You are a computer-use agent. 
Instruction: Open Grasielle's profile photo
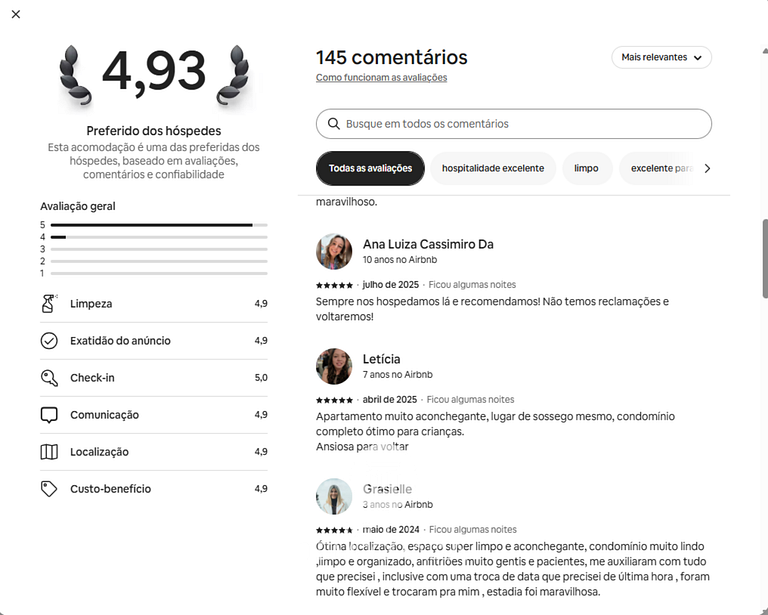tap(334, 497)
